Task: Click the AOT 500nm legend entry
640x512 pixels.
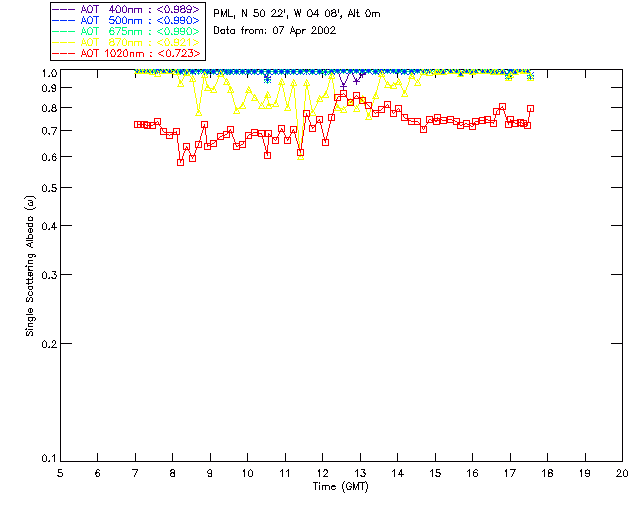Action: (126, 20)
